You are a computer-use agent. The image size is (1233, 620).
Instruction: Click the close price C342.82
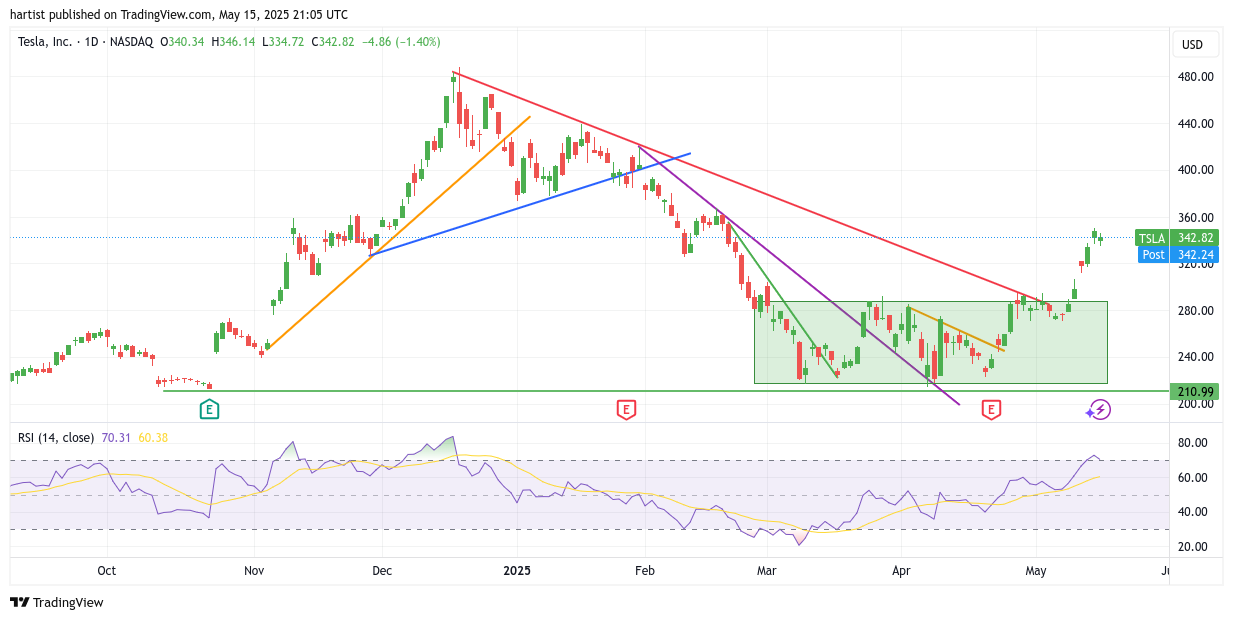click(x=333, y=42)
